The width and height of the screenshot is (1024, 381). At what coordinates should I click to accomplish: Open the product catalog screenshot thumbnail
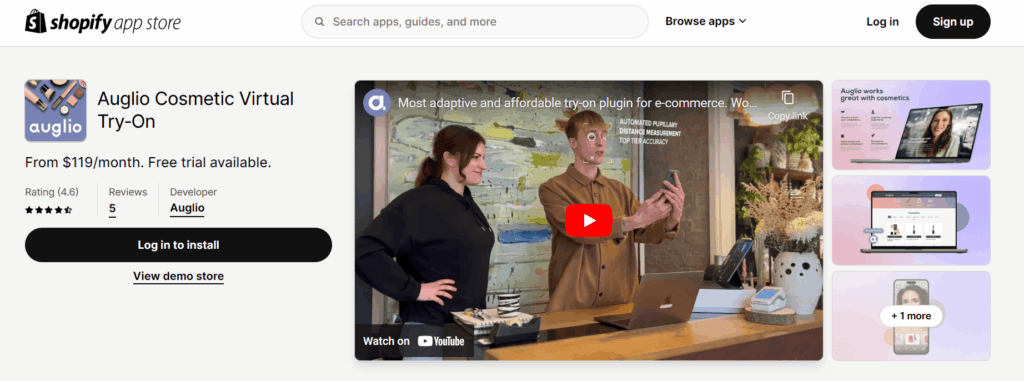(x=911, y=220)
